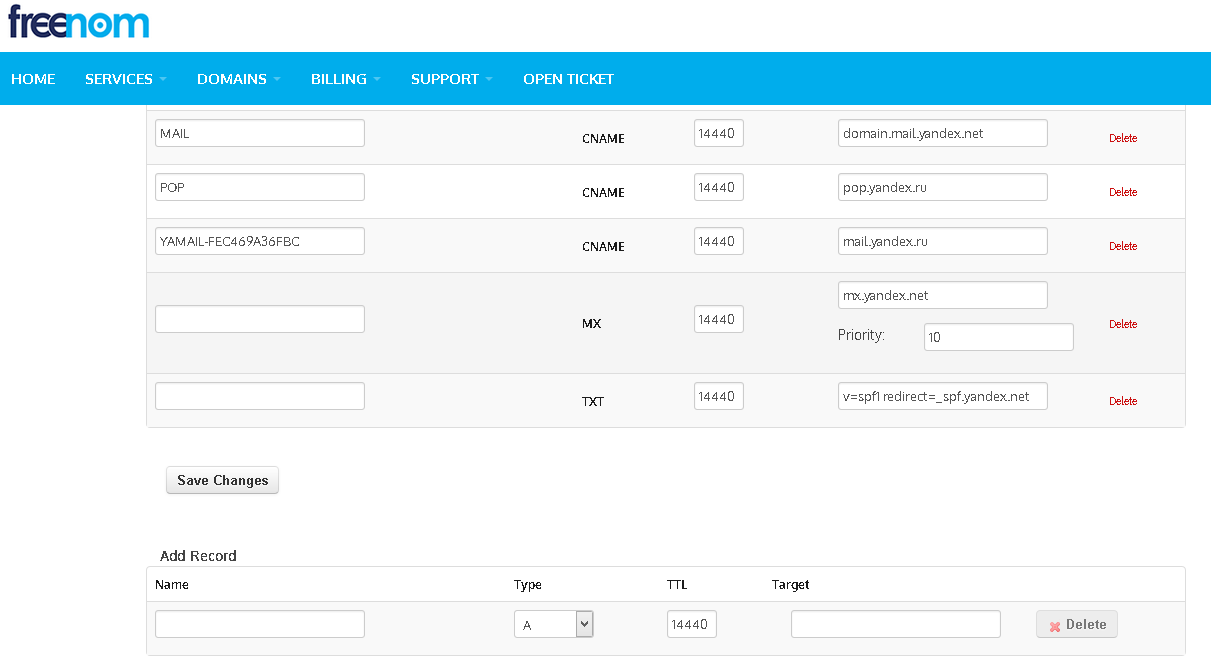This screenshot has height=671, width=1211.
Task: Click the YAMAIL-FEC469A36FBC name field
Action: [x=260, y=241]
